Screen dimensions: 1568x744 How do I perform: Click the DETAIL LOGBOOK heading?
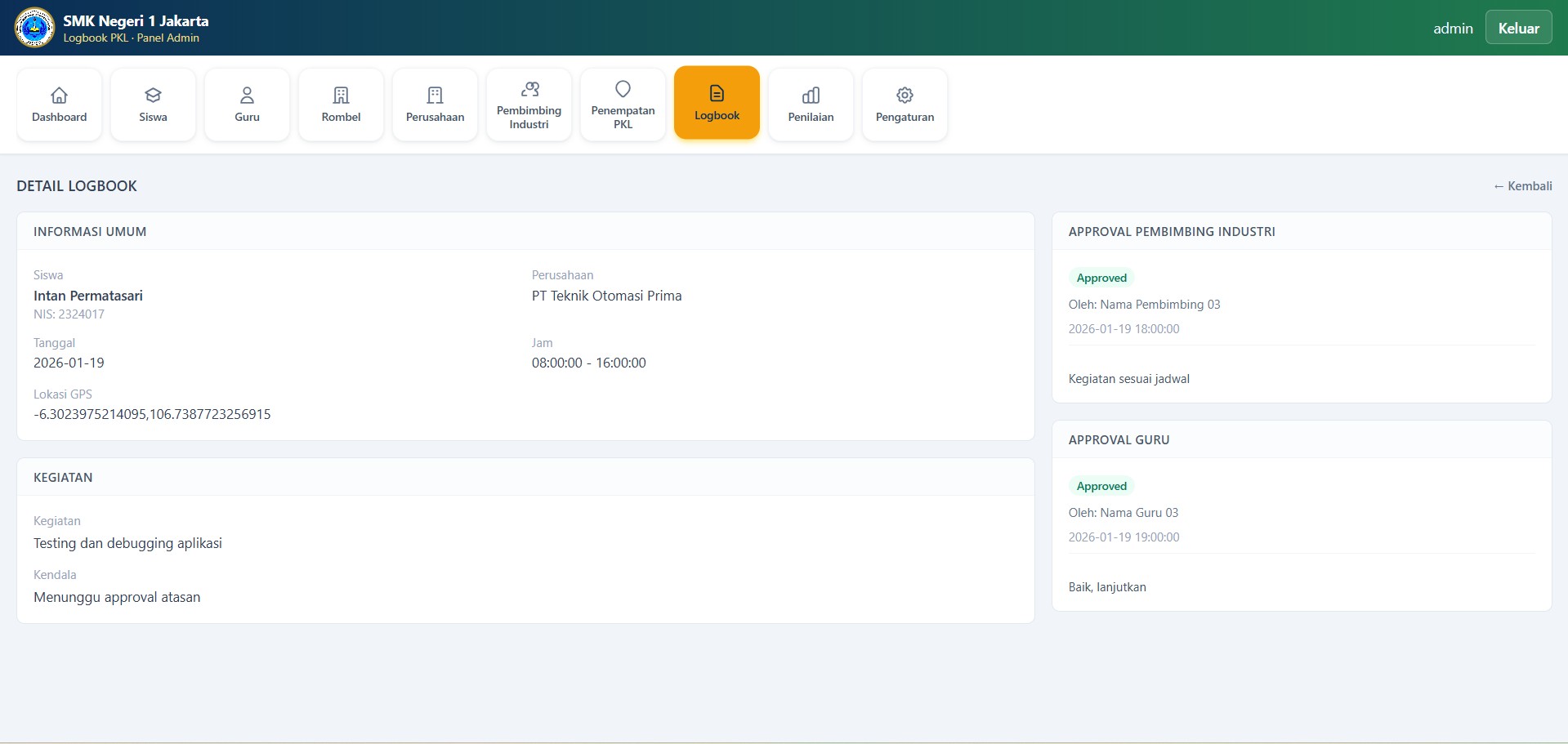tap(77, 186)
